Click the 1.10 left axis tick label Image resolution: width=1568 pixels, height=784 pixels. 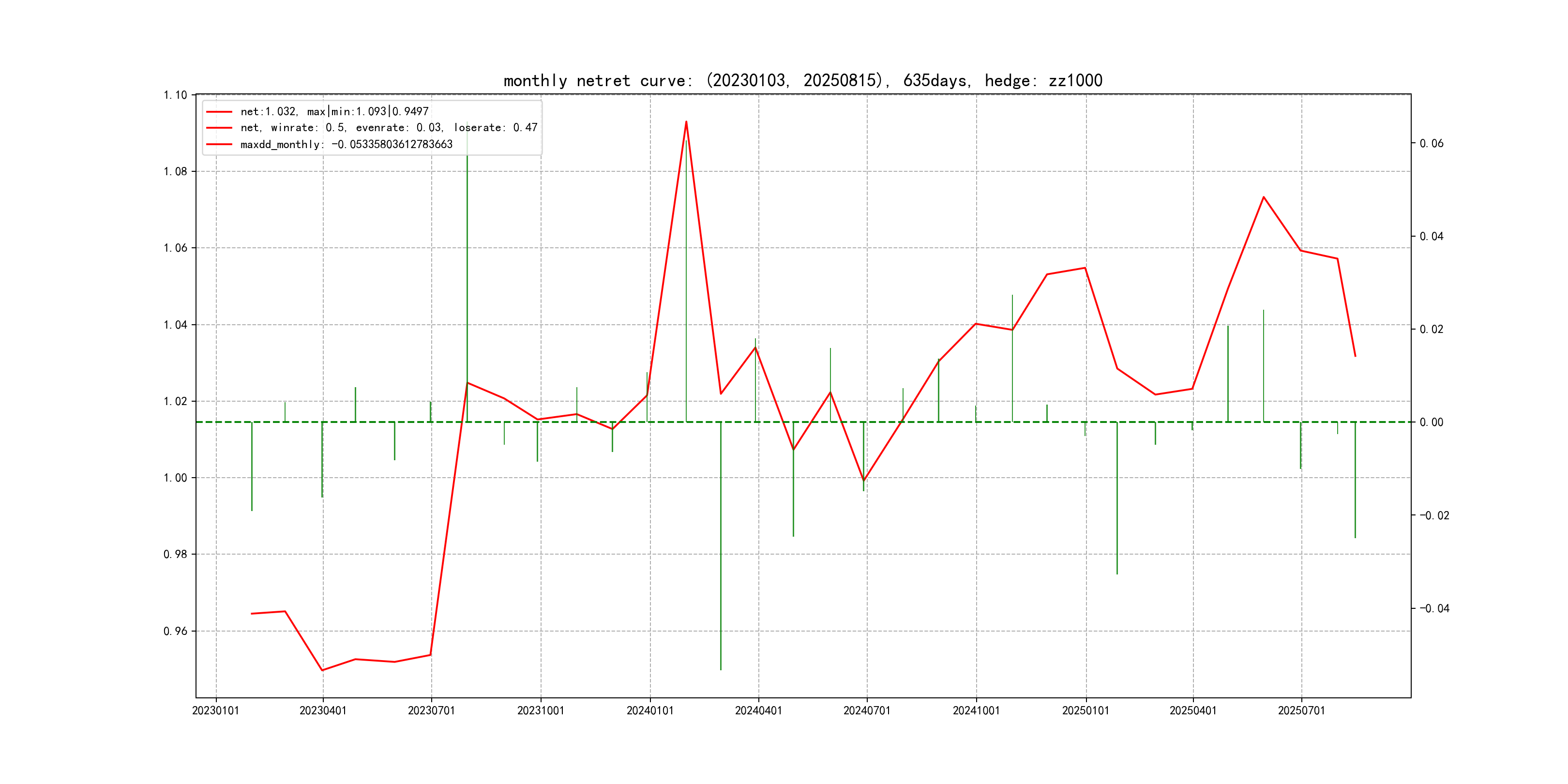click(175, 95)
